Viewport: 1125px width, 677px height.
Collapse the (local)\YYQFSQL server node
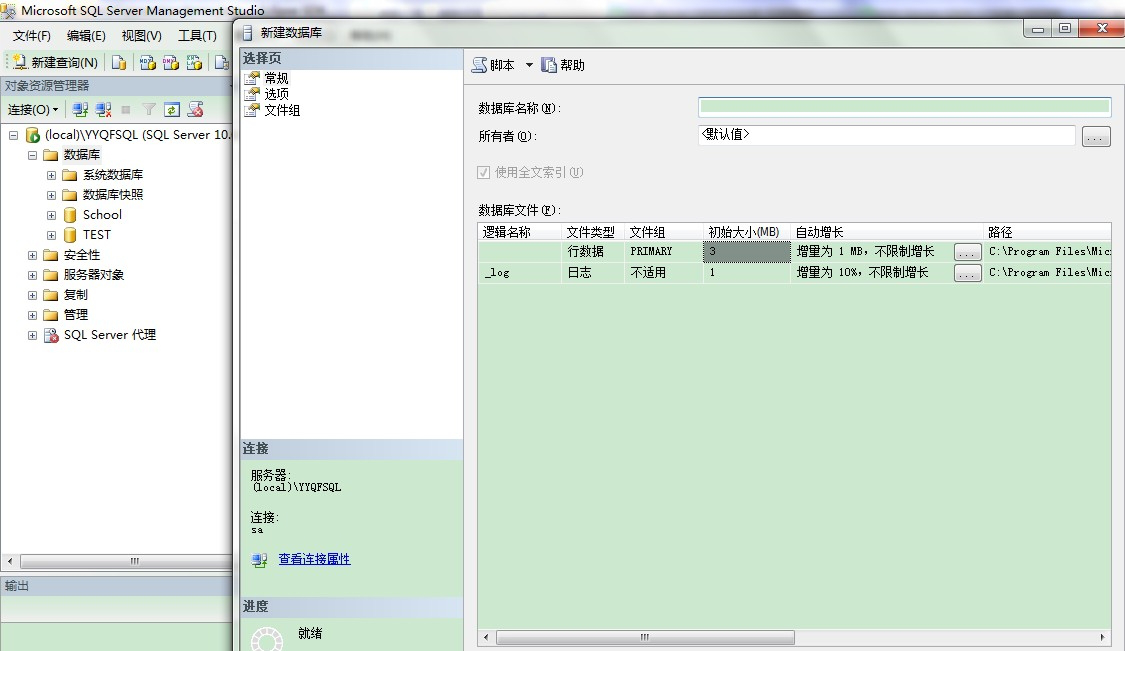coord(13,135)
